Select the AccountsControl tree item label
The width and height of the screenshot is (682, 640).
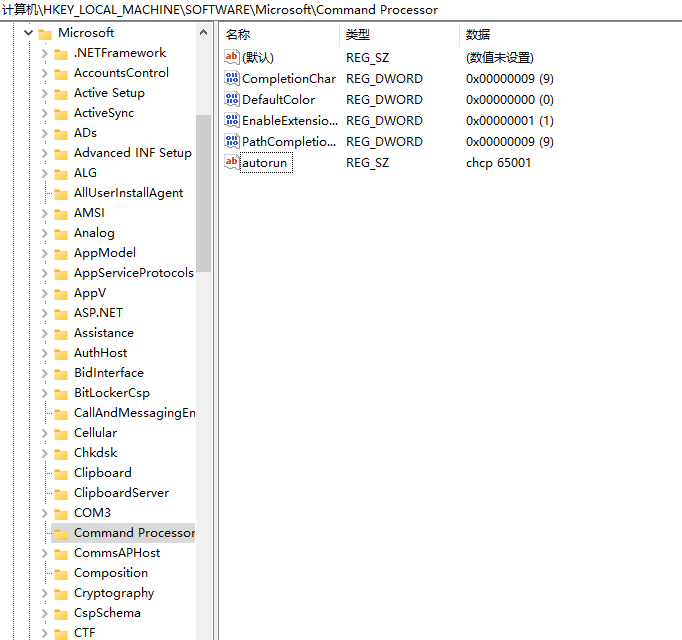pyautogui.click(x=121, y=73)
